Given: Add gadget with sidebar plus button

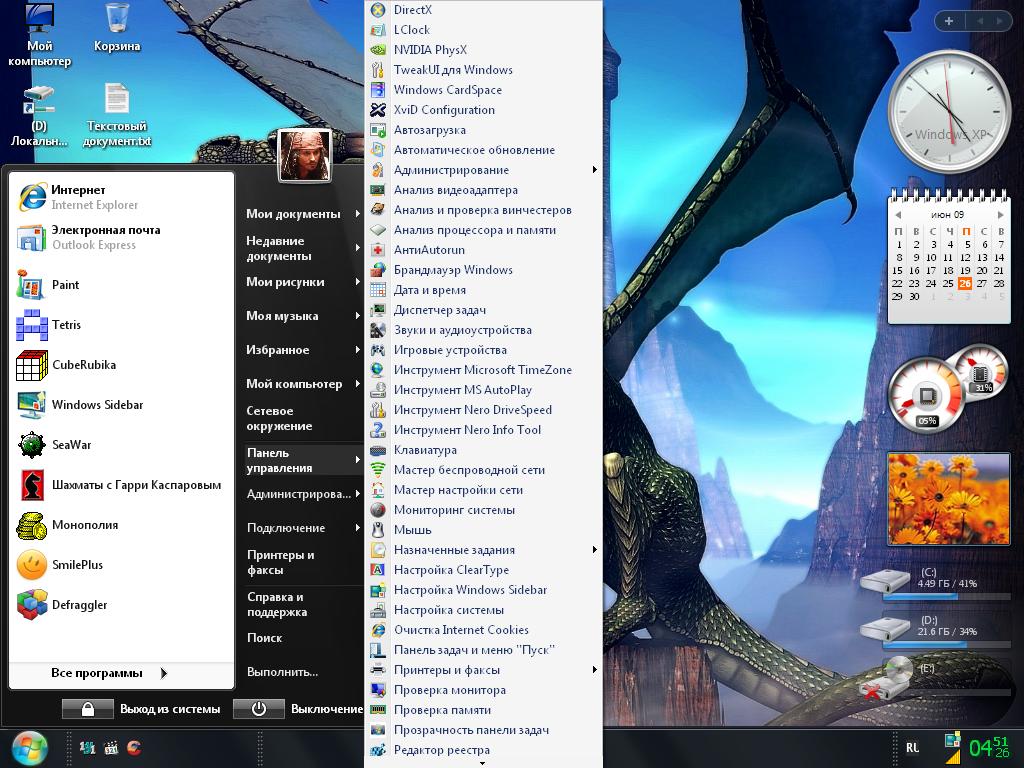Looking at the screenshot, I should point(949,21).
